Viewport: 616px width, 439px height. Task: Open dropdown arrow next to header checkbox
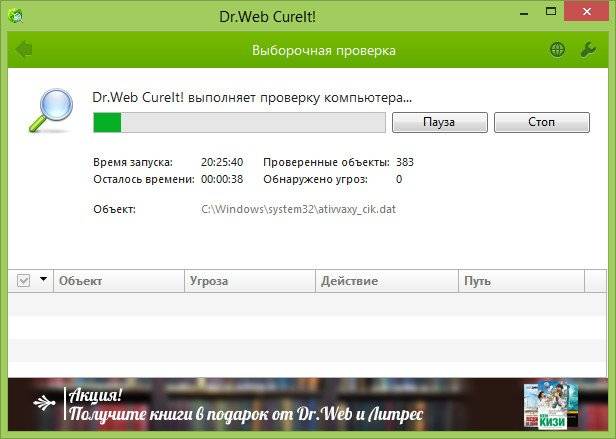tap(43, 279)
